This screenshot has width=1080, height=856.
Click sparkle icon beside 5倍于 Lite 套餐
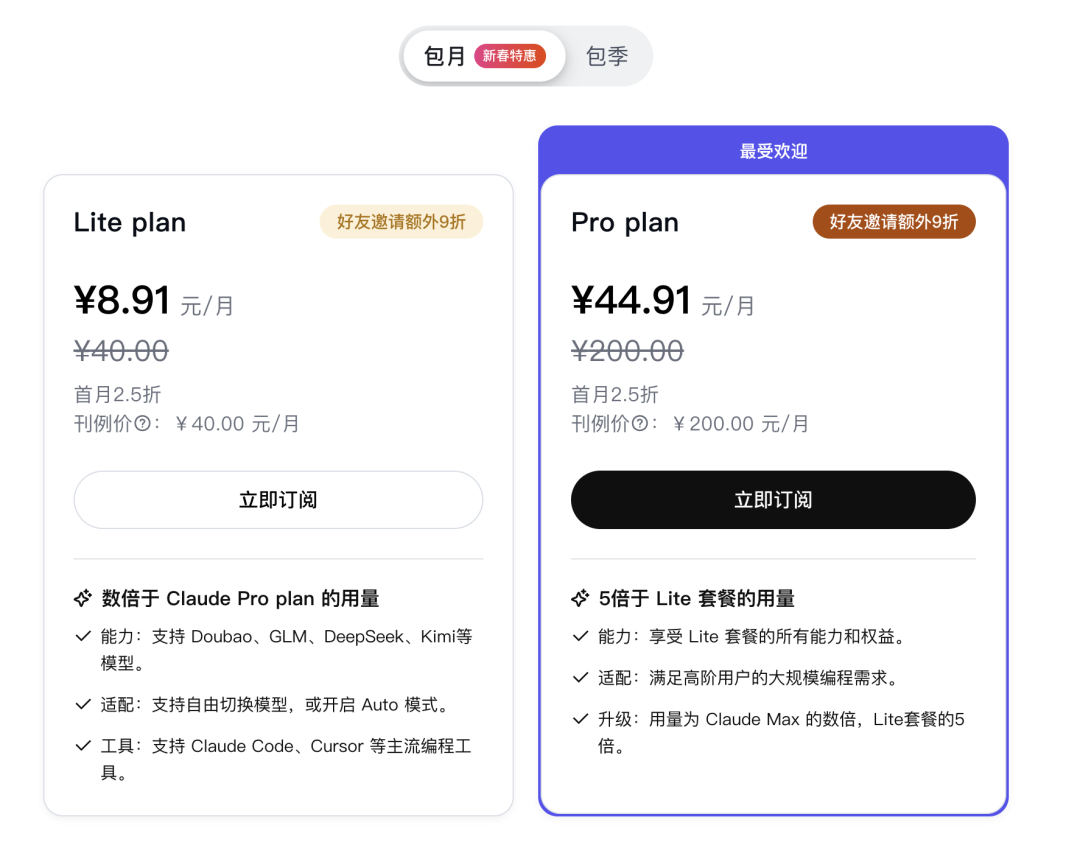(x=580, y=599)
